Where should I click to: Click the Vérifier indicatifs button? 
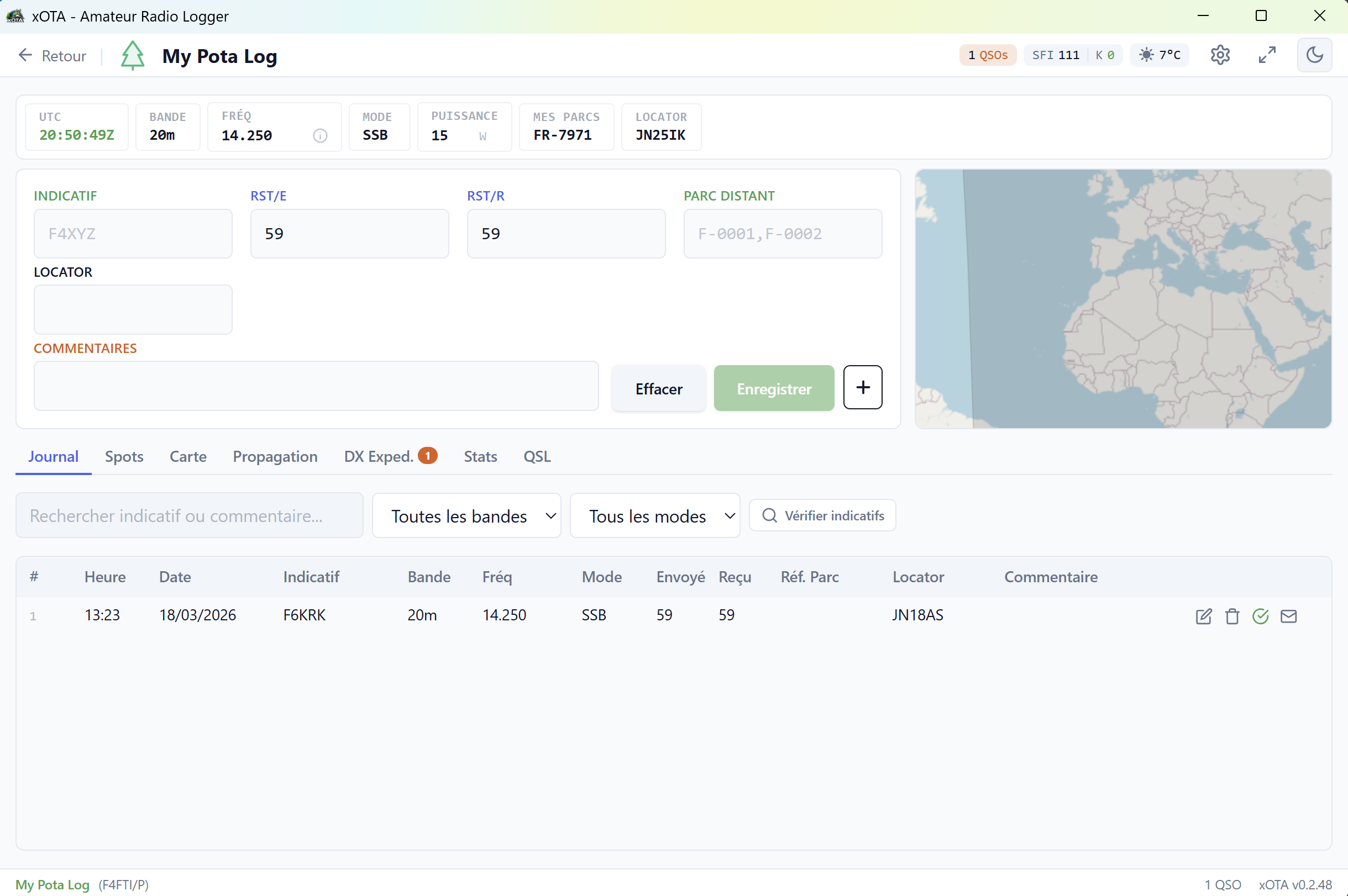point(822,515)
